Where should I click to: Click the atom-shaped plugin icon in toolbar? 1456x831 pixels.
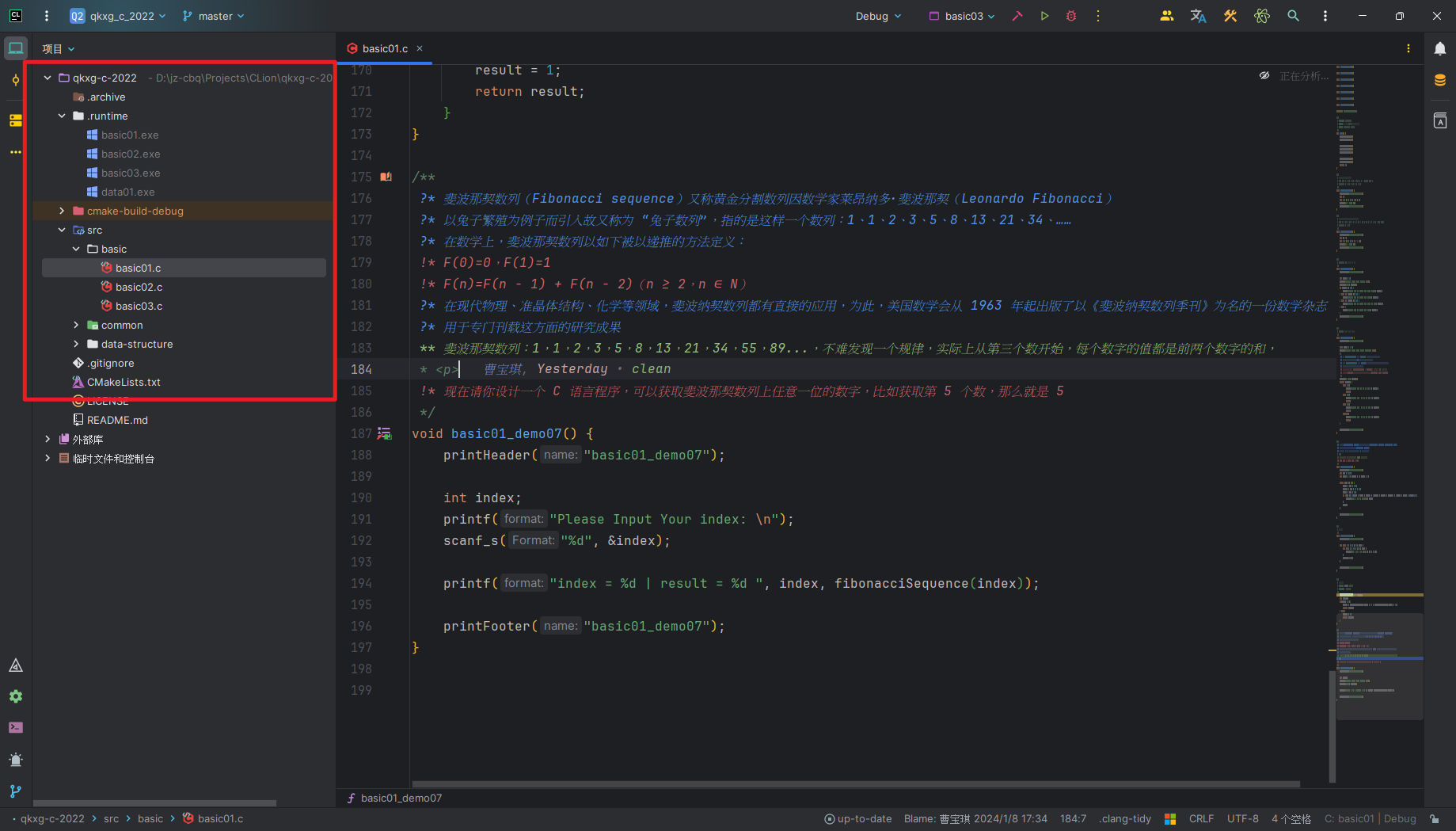[x=1262, y=16]
